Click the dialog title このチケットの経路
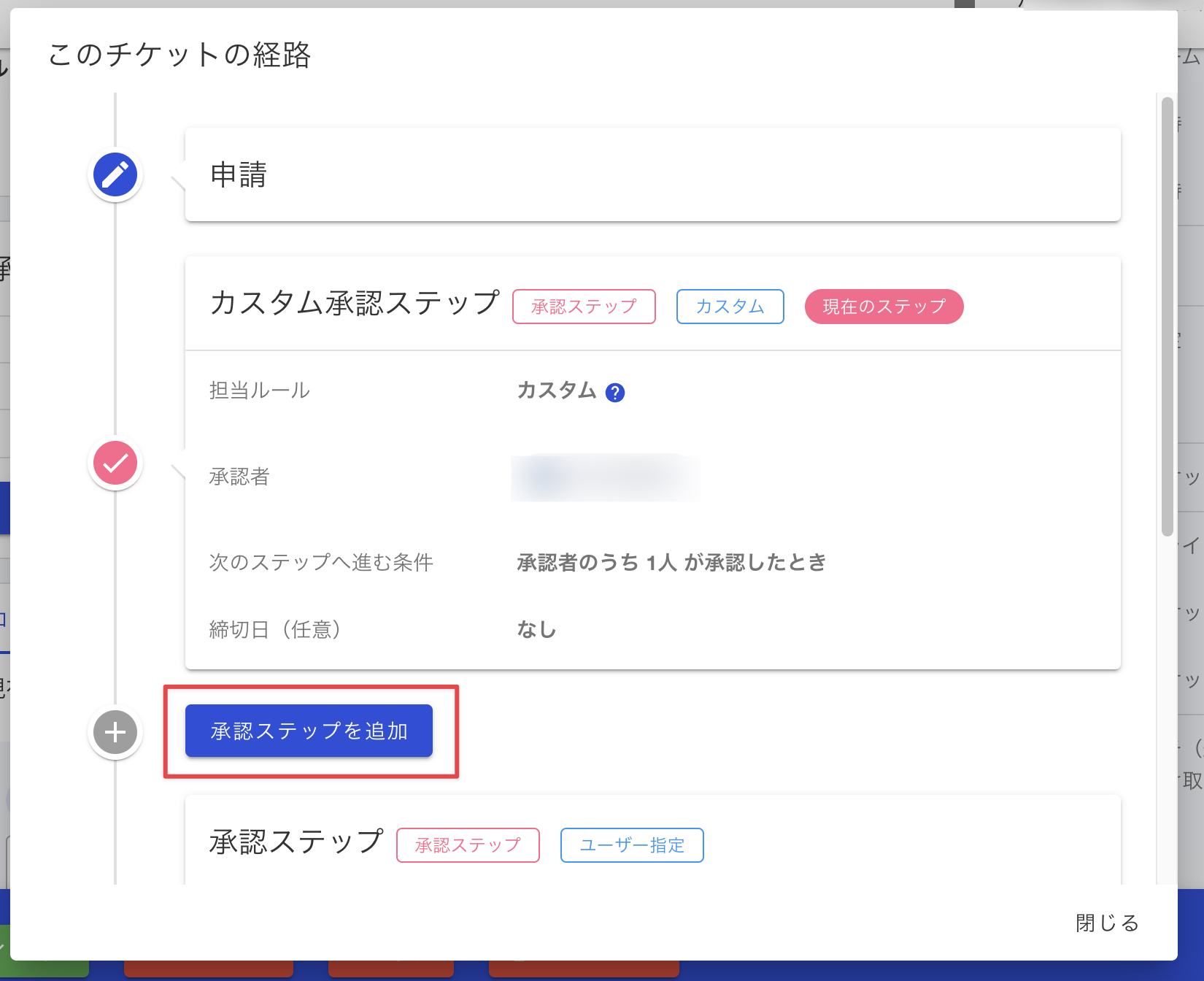This screenshot has width=1204, height=981. (x=180, y=55)
